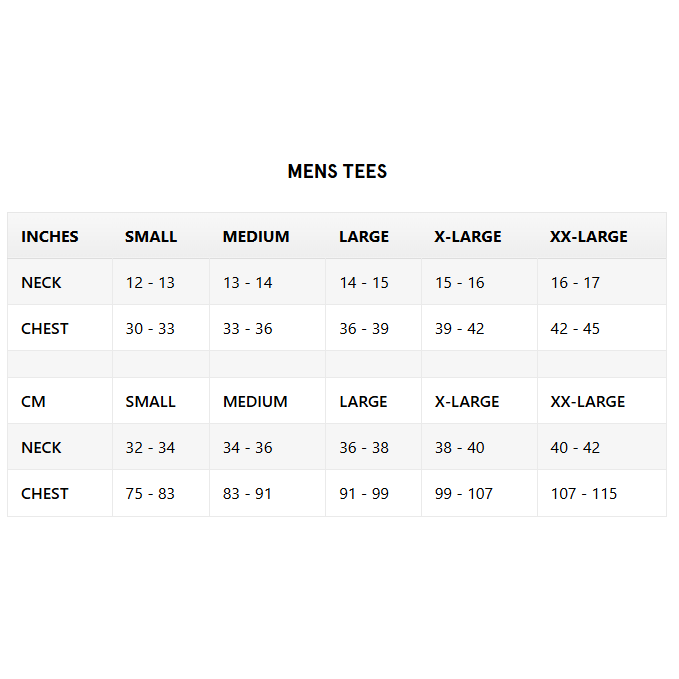
Task: Click the chest value 30 - 33
Action: (x=150, y=329)
